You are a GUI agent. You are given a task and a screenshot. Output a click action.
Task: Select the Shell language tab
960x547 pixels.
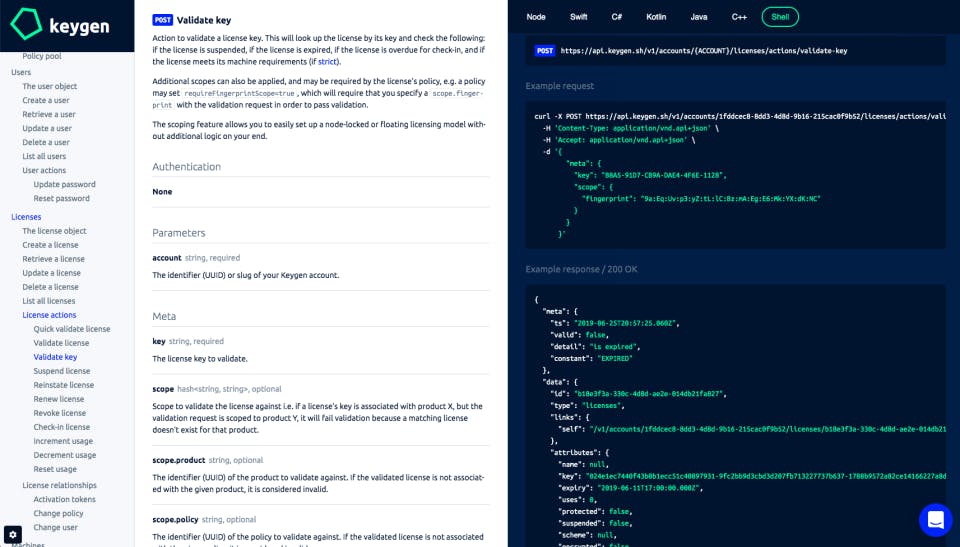coord(780,17)
